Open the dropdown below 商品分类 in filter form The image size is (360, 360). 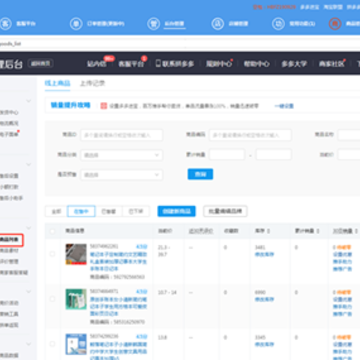[x=122, y=175]
